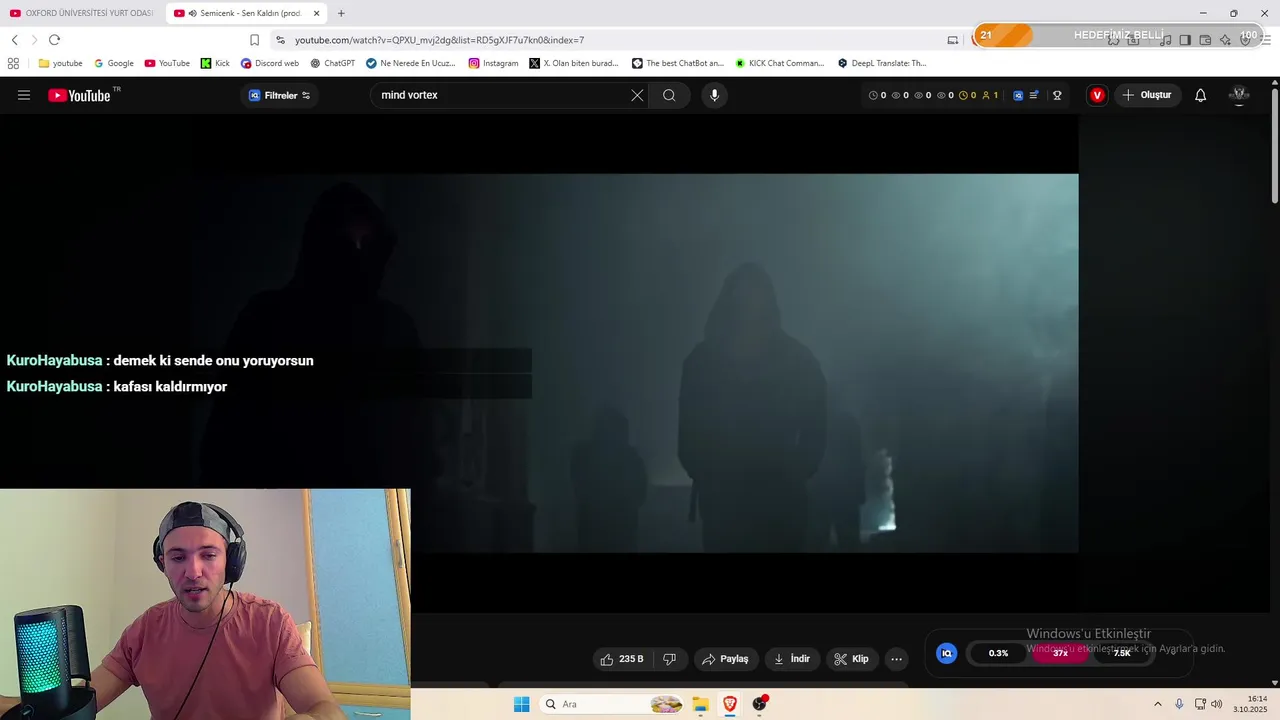
Task: Open more actions three-dot menu
Action: (896, 659)
